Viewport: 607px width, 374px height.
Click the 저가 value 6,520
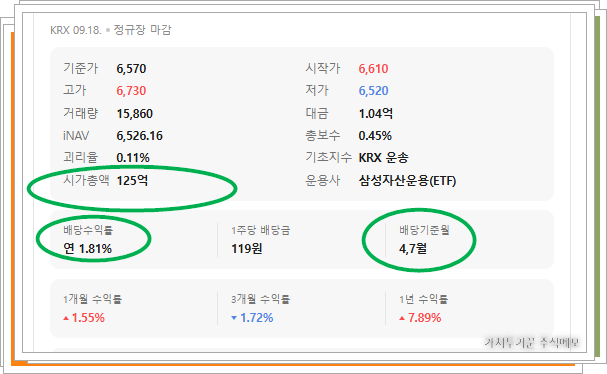pos(373,91)
